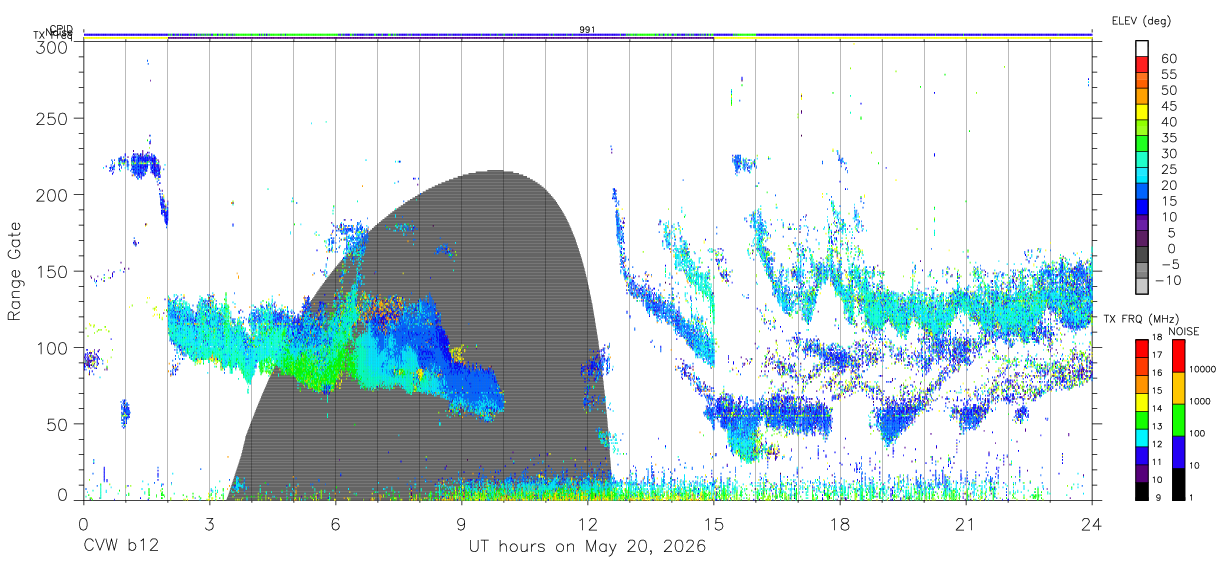Choose the green swatch in TX FRQ bar
This screenshot has height=567, width=1228.
pos(1141,418)
